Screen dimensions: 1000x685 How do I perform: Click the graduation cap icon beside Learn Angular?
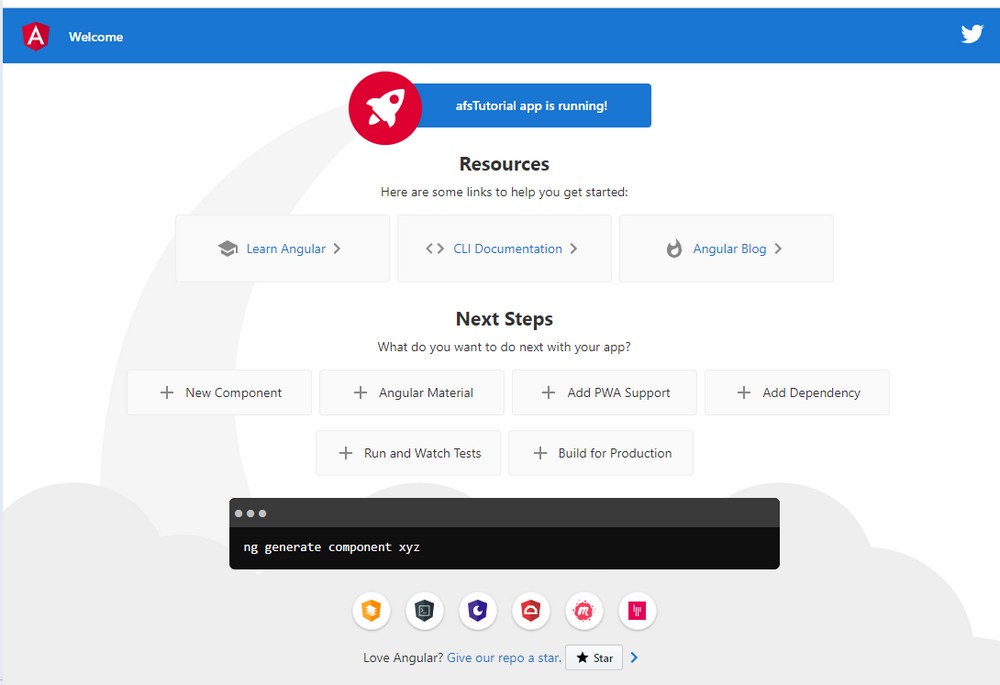228,249
